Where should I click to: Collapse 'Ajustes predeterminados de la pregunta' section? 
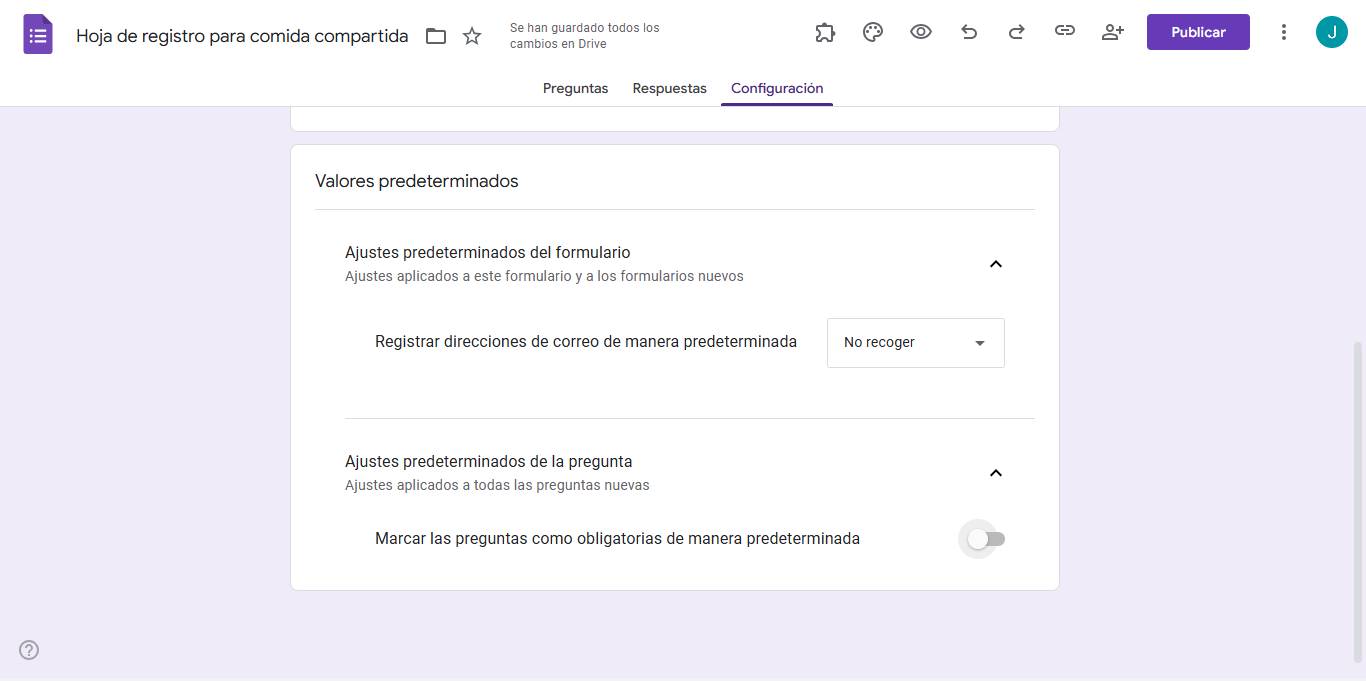pos(995,472)
